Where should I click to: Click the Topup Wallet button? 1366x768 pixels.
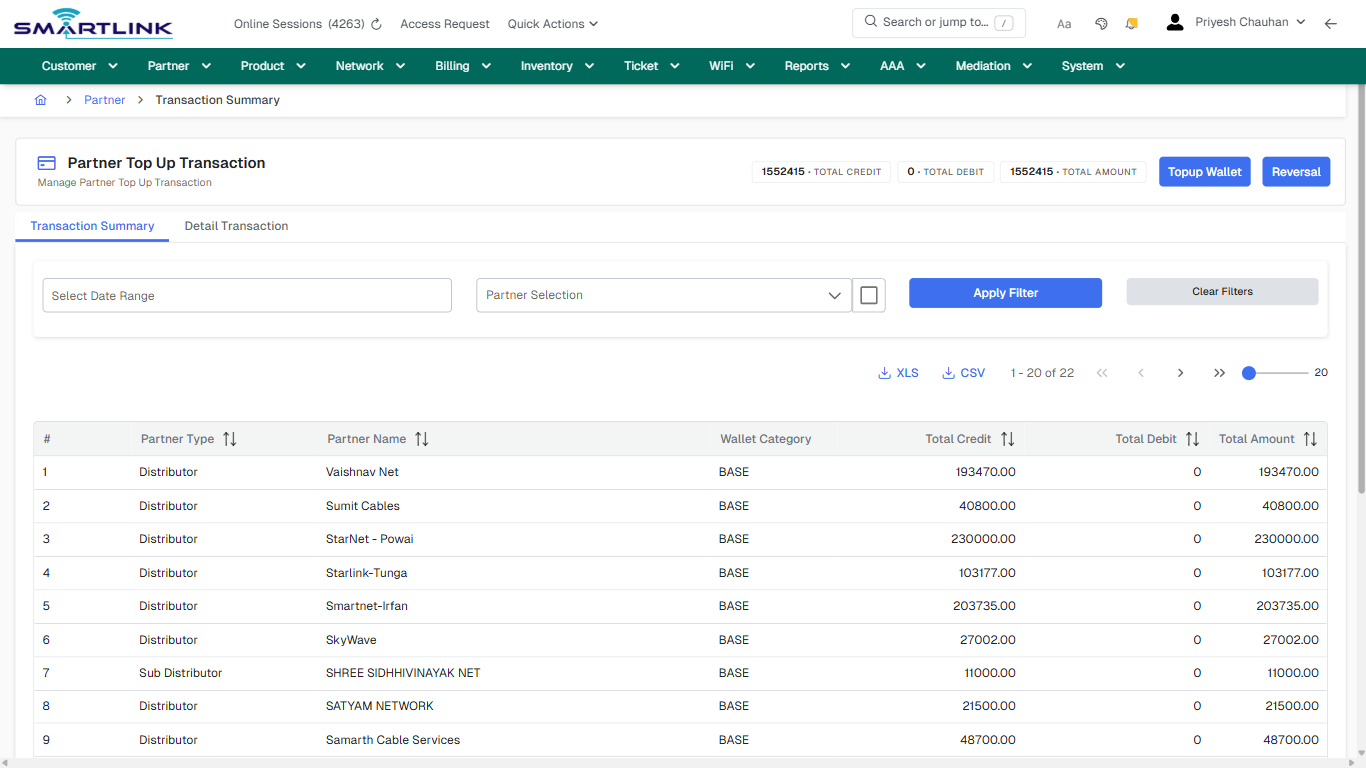tap(1204, 171)
